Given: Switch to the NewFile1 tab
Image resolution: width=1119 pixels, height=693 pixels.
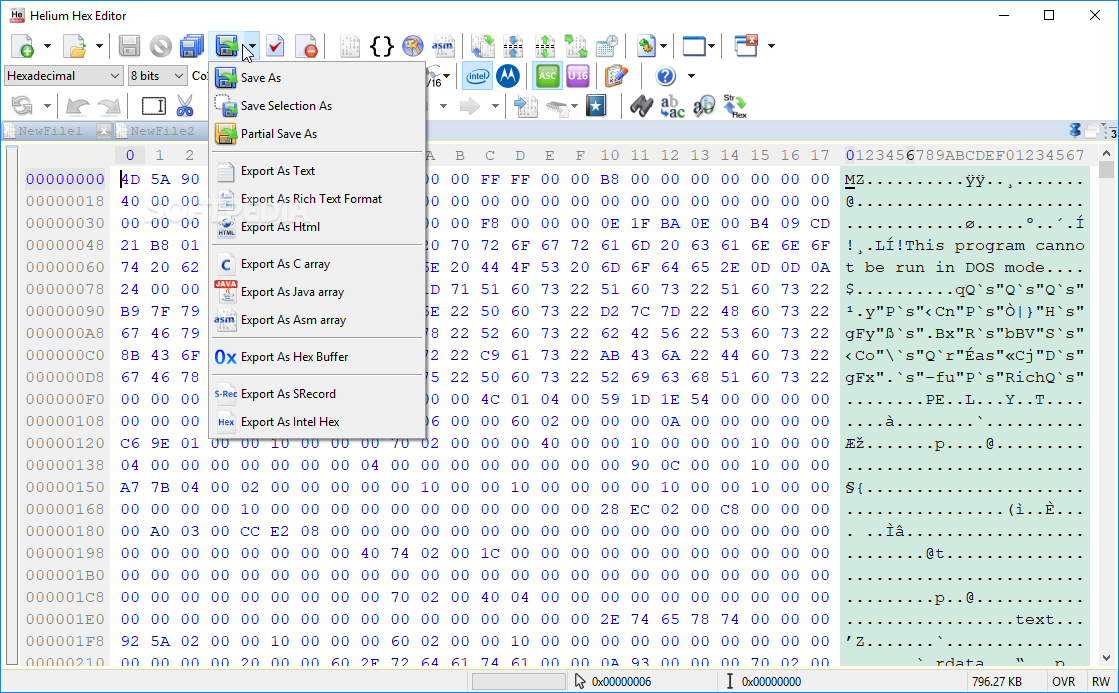Looking at the screenshot, I should tap(50, 131).
